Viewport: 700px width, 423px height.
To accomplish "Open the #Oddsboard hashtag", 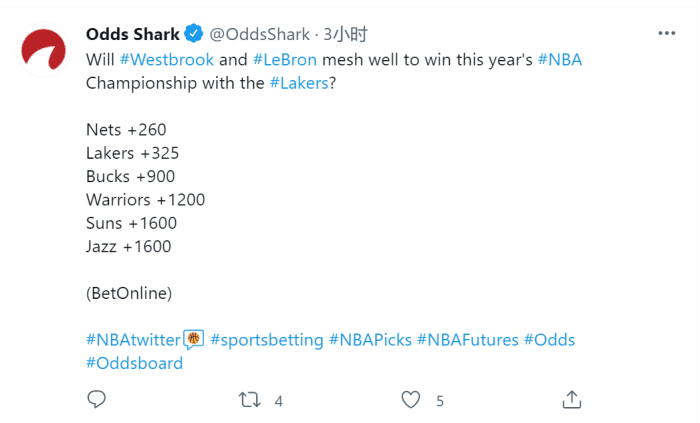I will [x=134, y=363].
